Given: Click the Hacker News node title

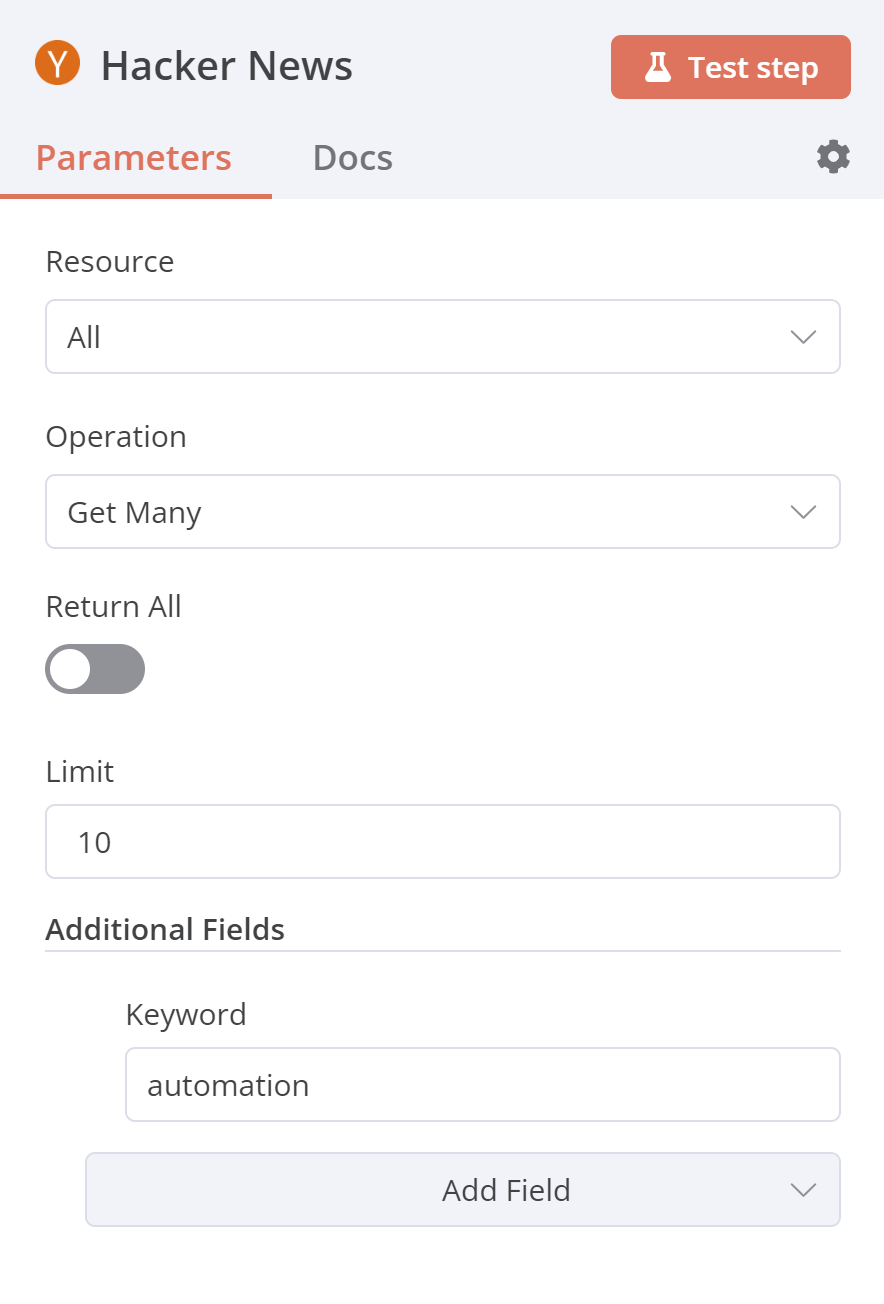Looking at the screenshot, I should tap(227, 67).
